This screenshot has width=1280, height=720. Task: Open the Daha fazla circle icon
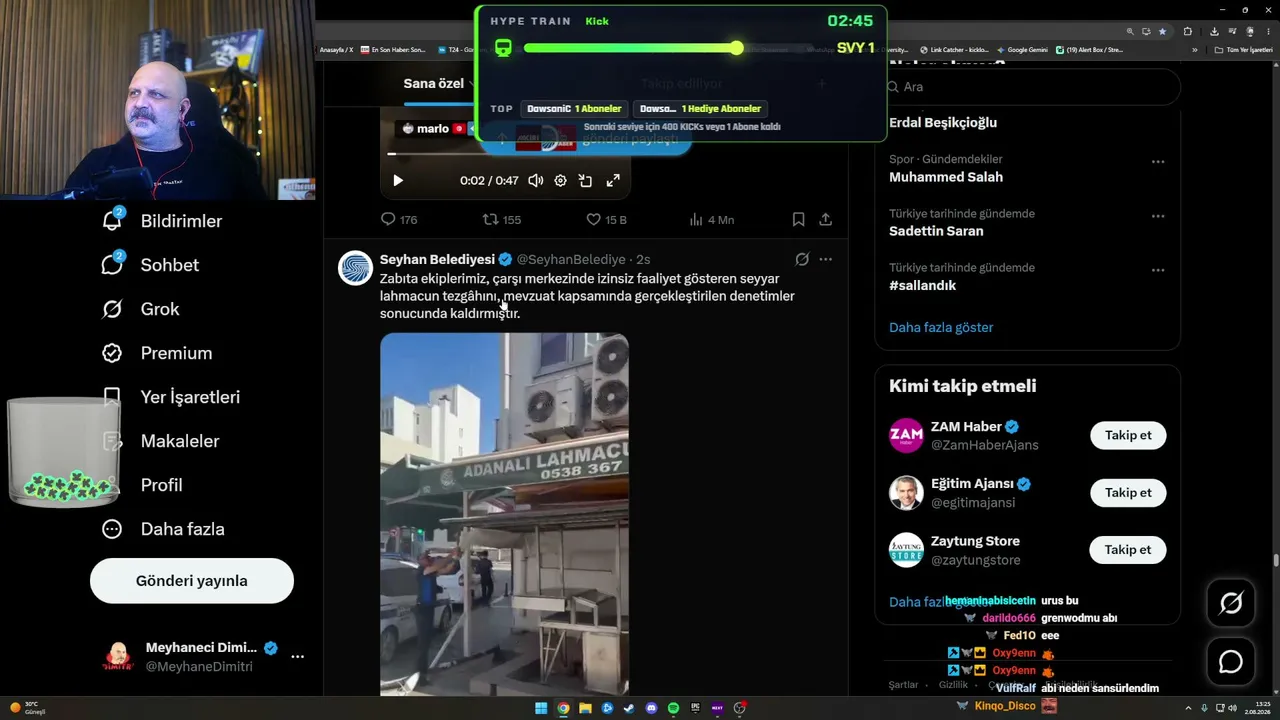pyautogui.click(x=112, y=529)
